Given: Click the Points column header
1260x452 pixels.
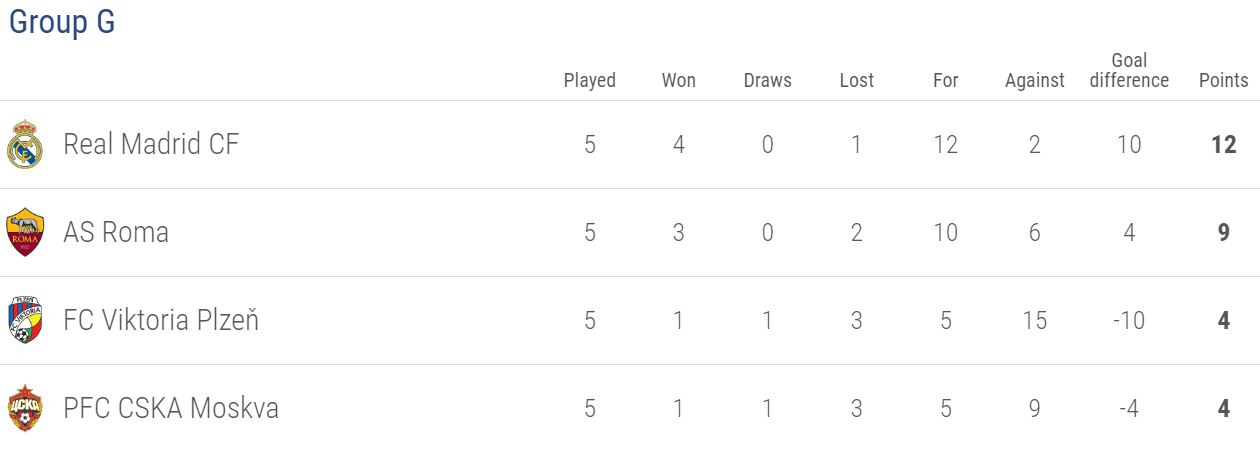Looking at the screenshot, I should (x=1224, y=80).
